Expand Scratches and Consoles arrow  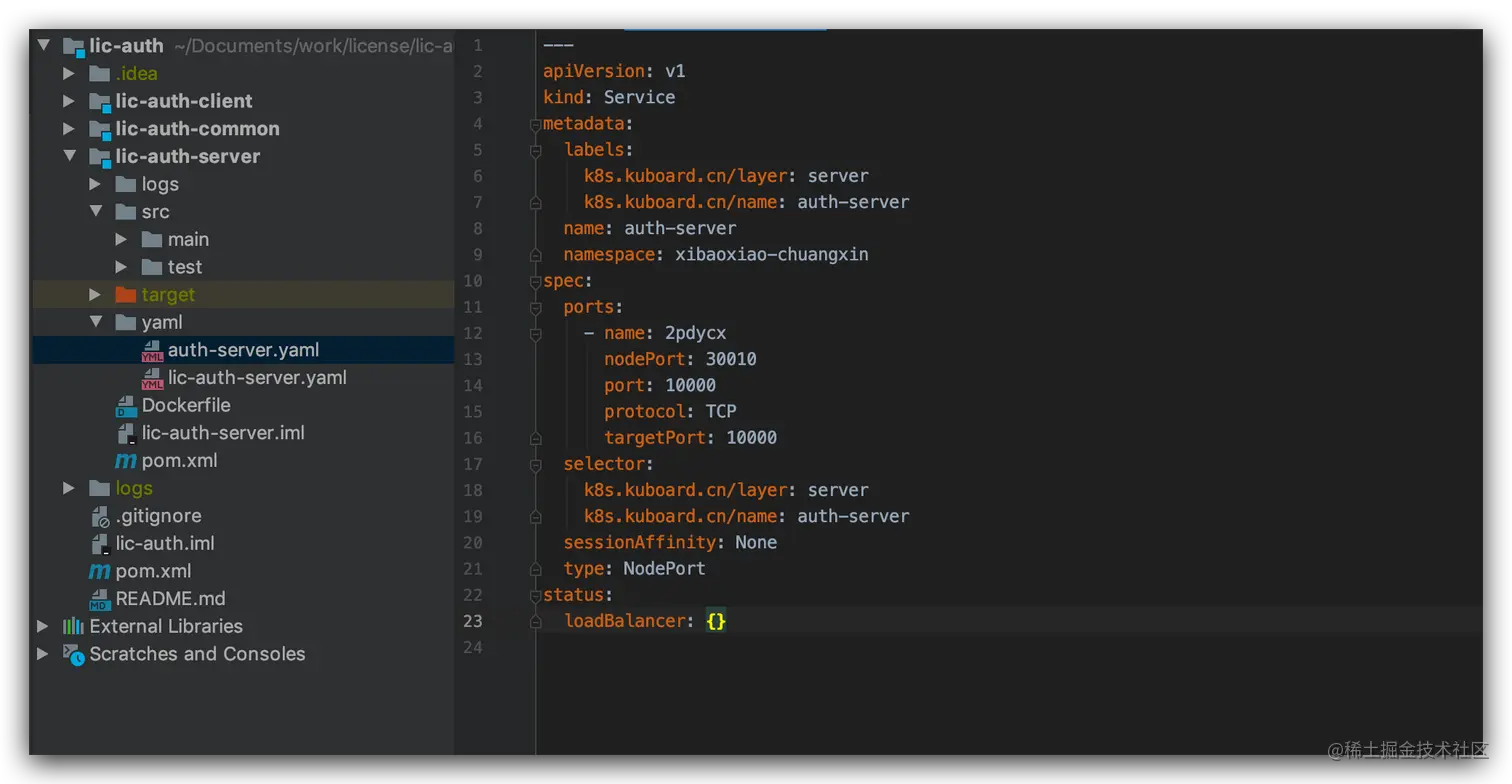coord(43,654)
